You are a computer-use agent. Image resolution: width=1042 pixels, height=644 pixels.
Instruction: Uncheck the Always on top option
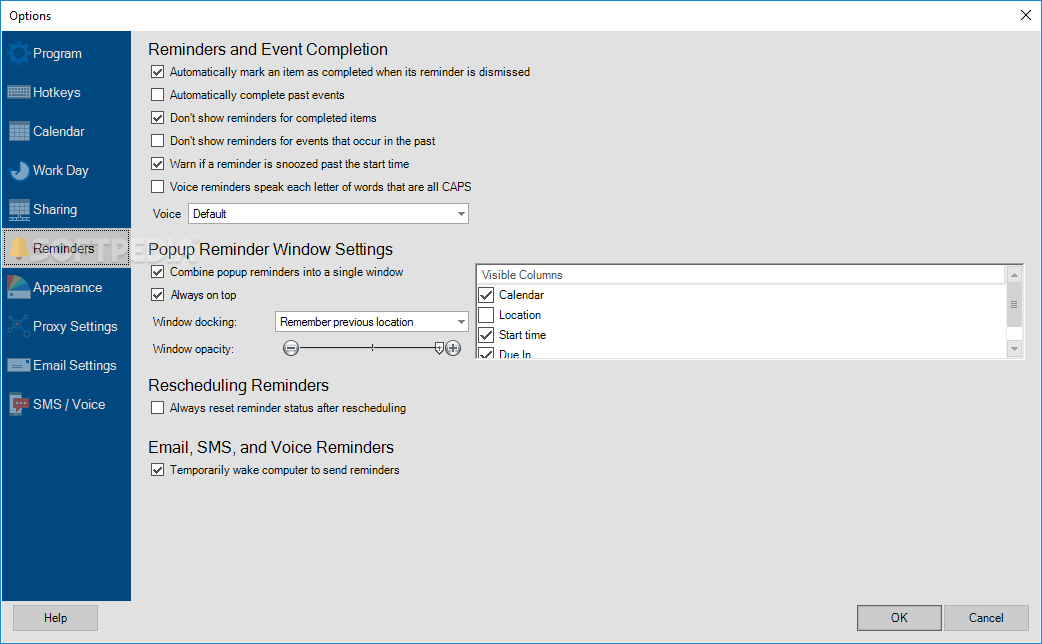pos(157,295)
